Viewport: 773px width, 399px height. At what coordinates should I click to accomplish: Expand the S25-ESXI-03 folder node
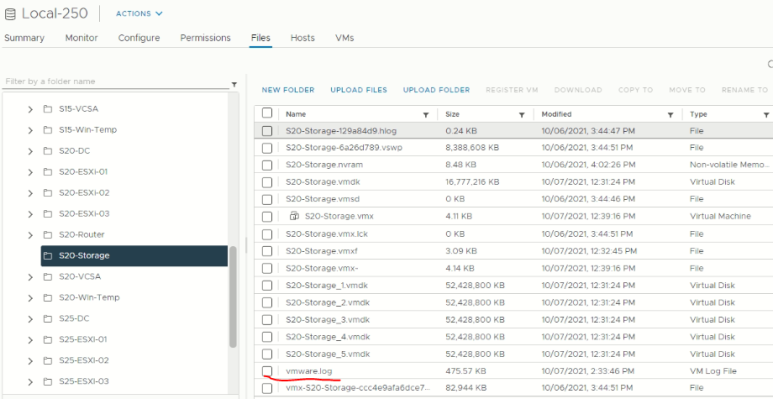(x=31, y=382)
